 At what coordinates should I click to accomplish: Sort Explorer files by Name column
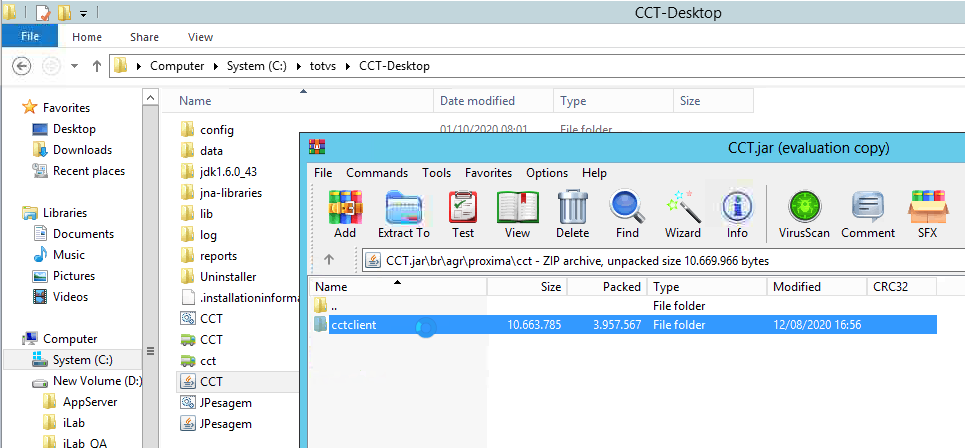(298, 101)
